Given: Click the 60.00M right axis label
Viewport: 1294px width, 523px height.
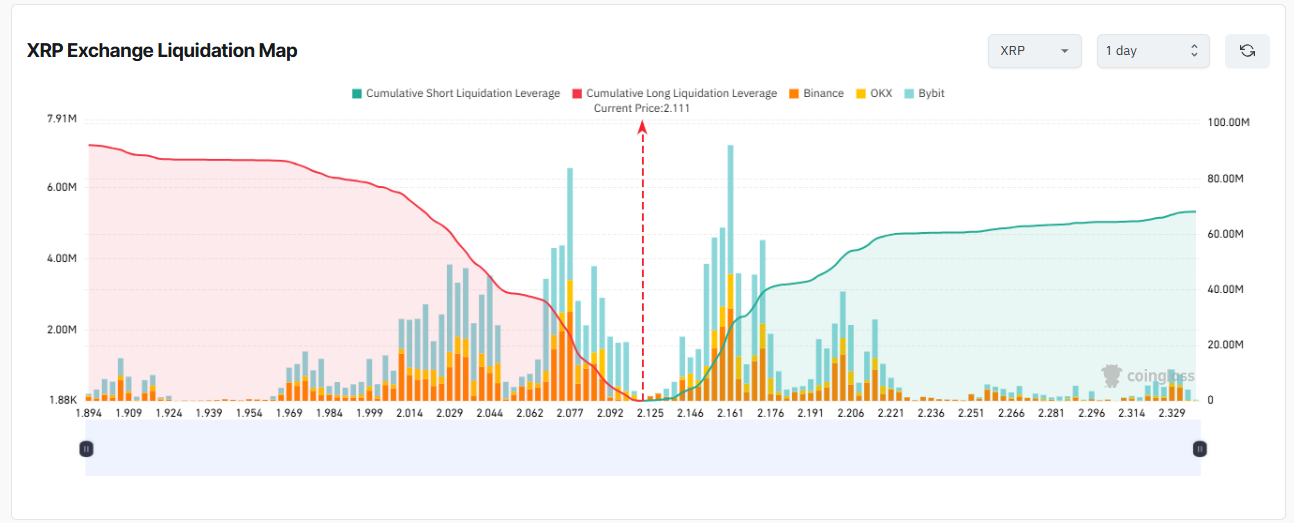Looking at the screenshot, I should [1226, 234].
